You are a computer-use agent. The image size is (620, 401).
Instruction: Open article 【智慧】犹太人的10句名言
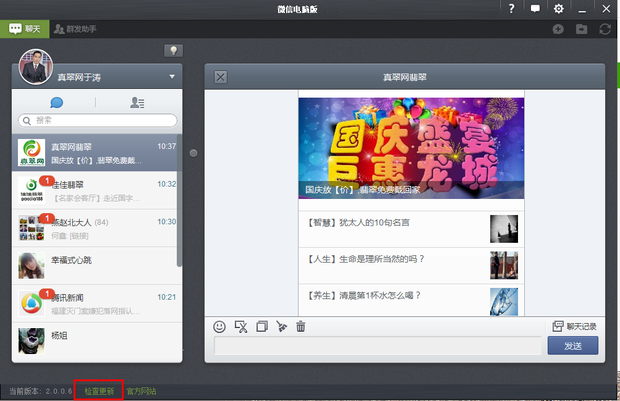tap(411, 229)
